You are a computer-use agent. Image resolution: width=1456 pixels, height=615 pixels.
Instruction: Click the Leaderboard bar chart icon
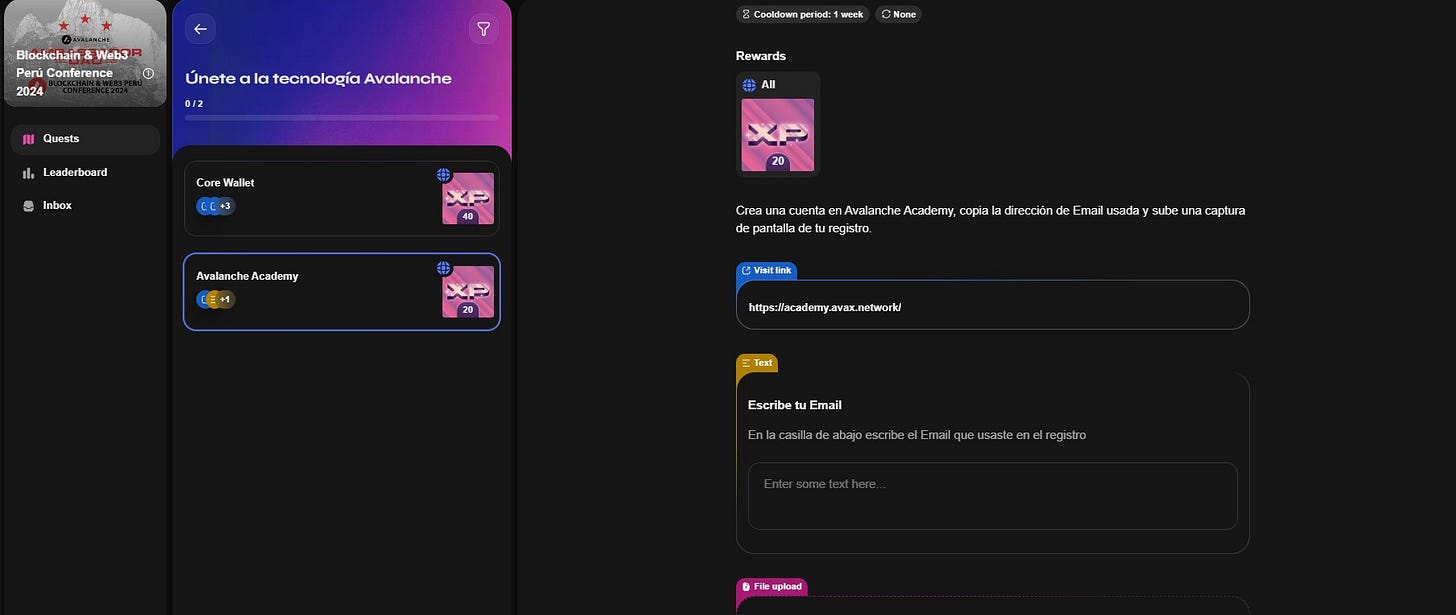point(28,172)
